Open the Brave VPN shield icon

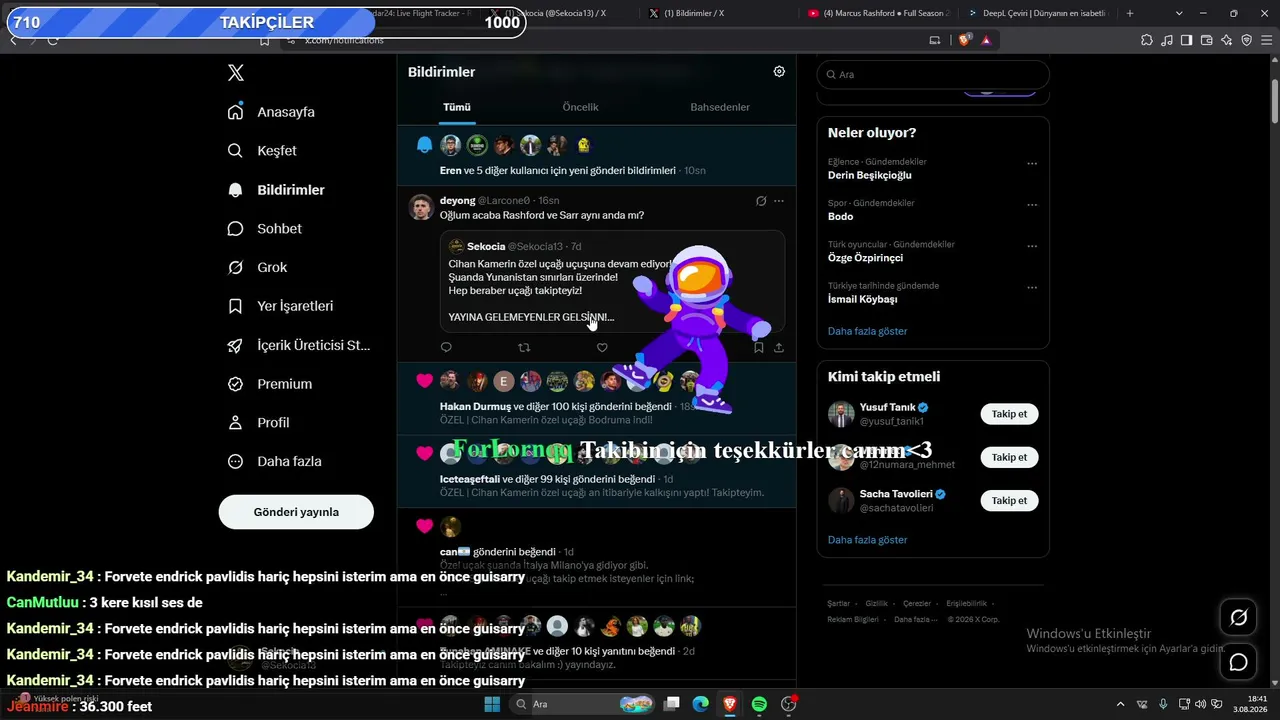tap(1246, 40)
